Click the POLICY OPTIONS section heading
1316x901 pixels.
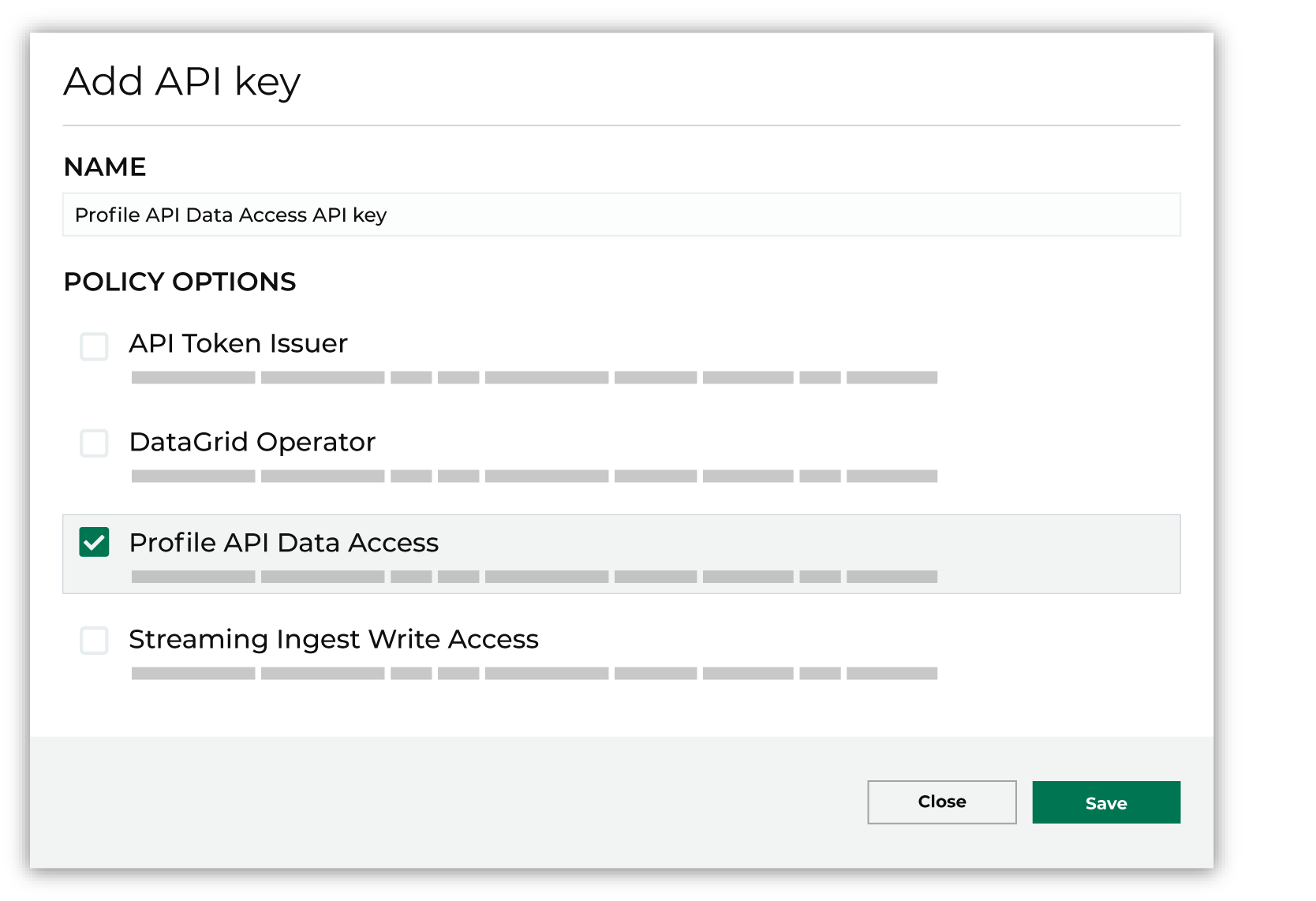[x=180, y=282]
